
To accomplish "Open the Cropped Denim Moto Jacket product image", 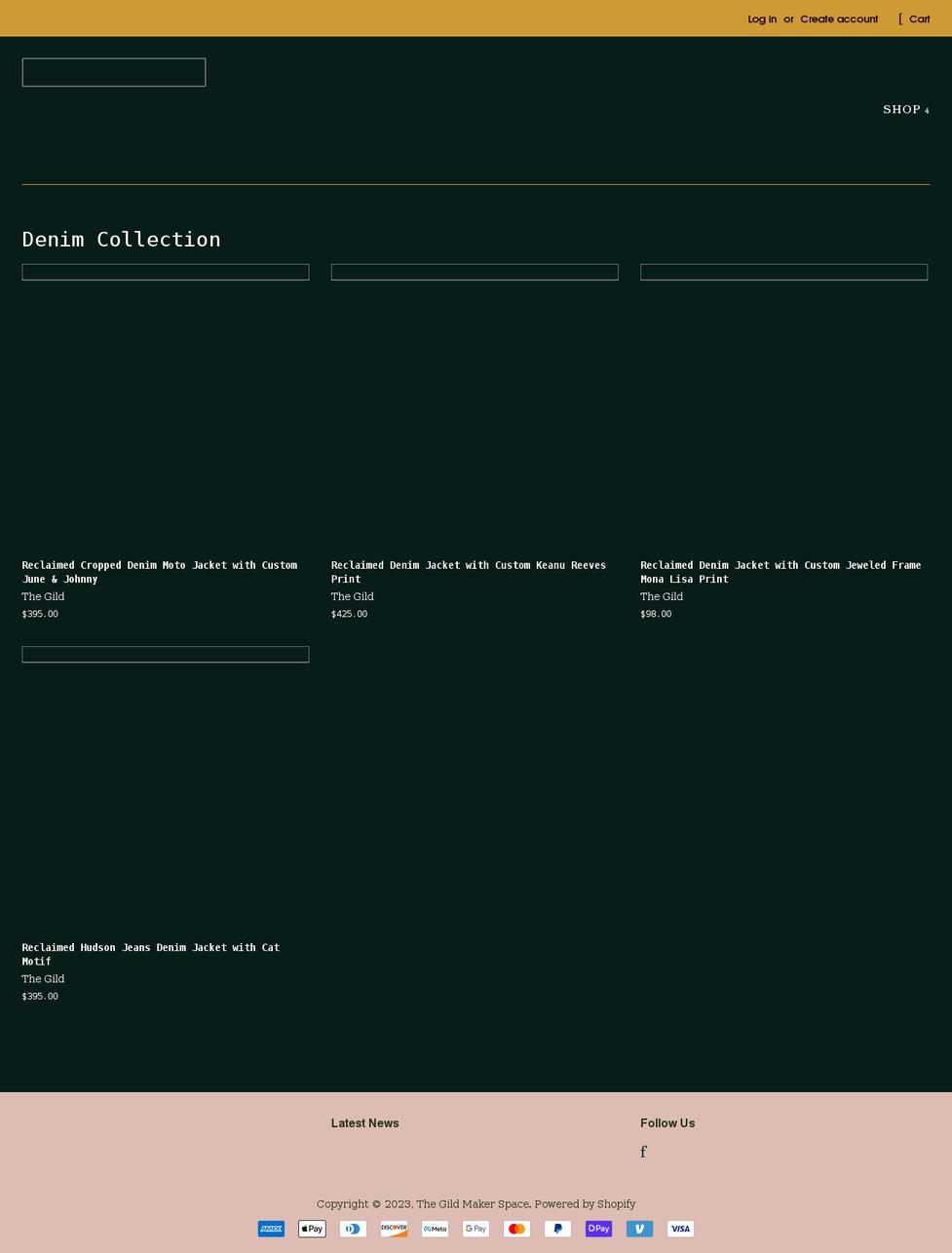I will tap(166, 272).
